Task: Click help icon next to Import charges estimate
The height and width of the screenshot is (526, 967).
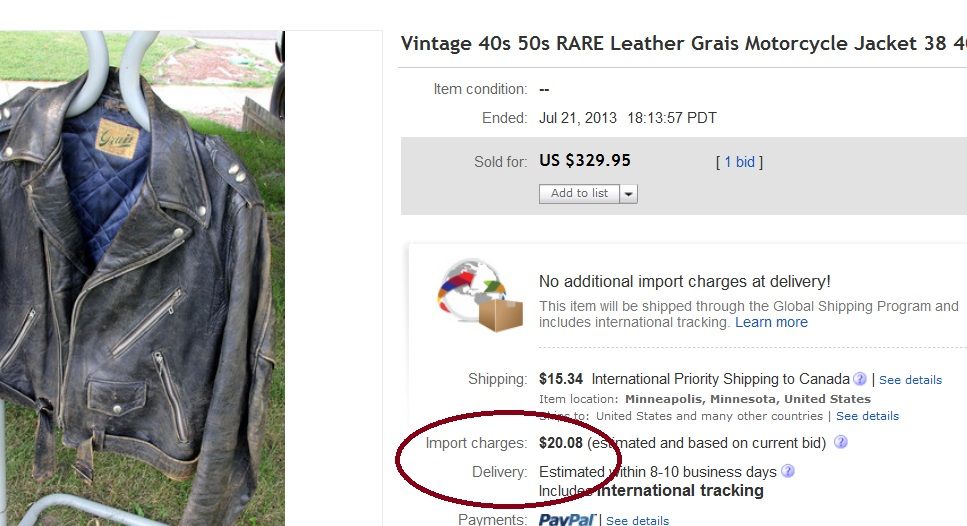Action: pyautogui.click(x=841, y=442)
